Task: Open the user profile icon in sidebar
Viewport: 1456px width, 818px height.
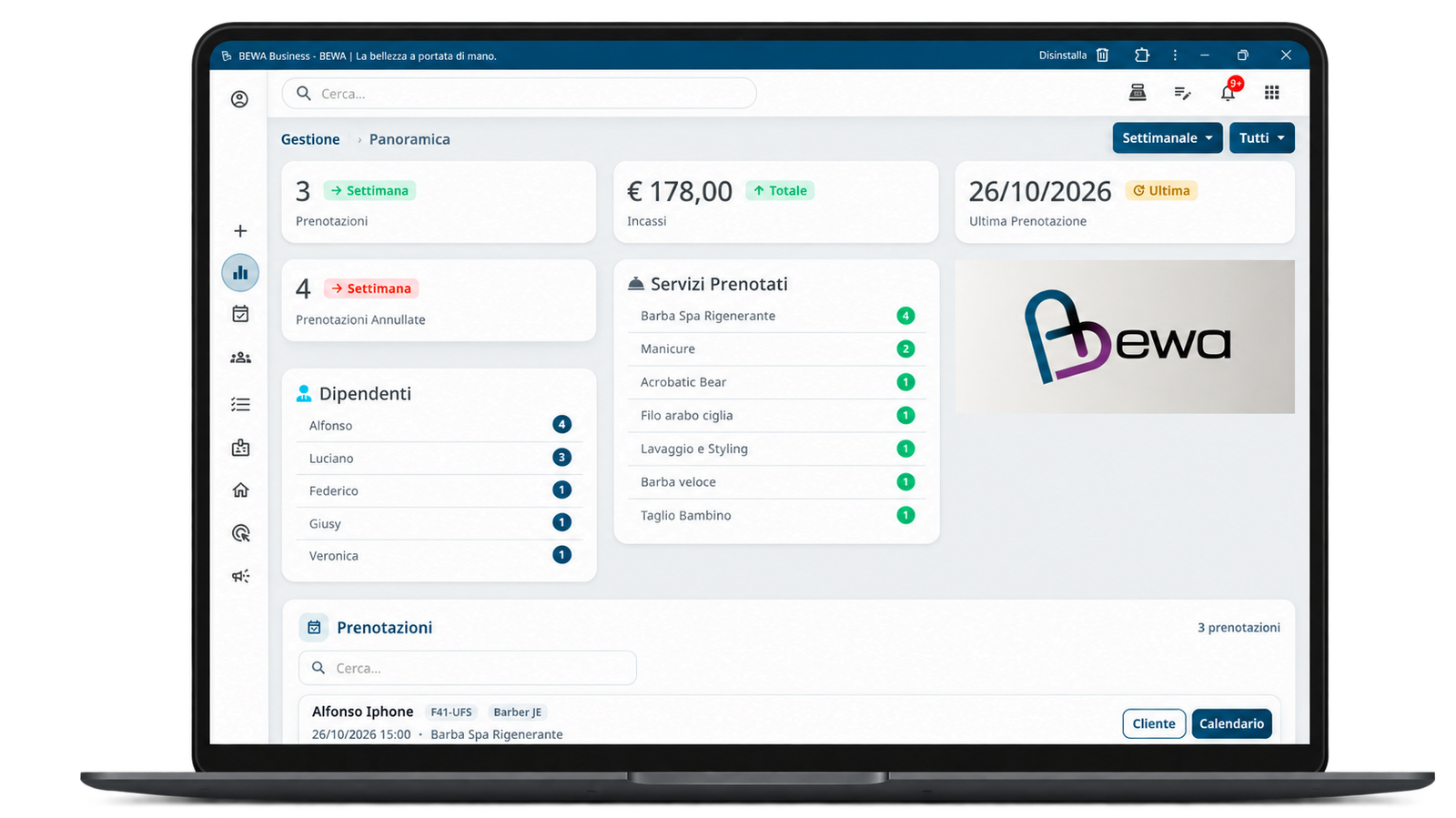Action: (239, 99)
